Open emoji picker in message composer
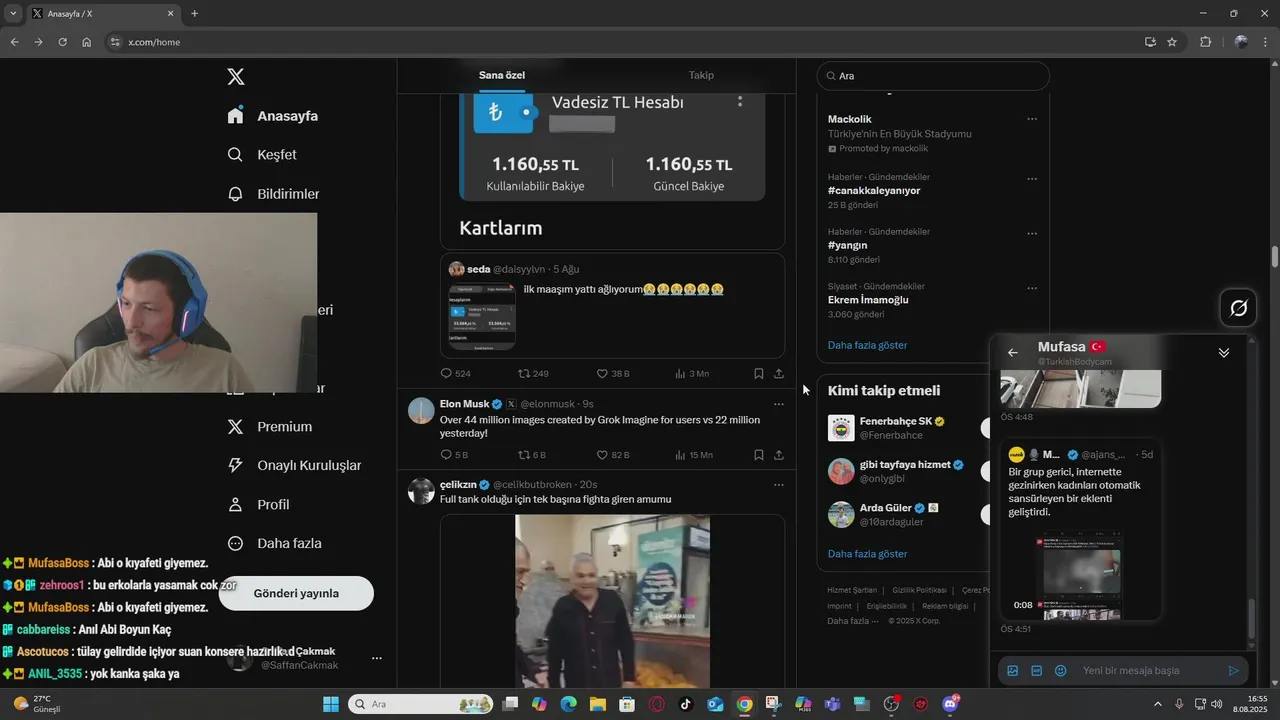This screenshot has height=720, width=1280. point(1060,671)
